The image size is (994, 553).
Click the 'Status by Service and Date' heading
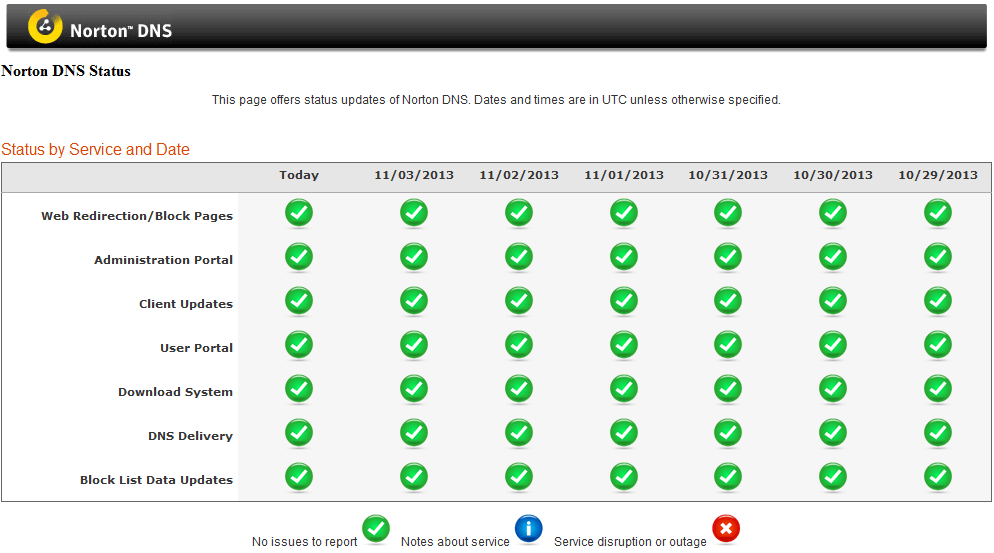95,150
